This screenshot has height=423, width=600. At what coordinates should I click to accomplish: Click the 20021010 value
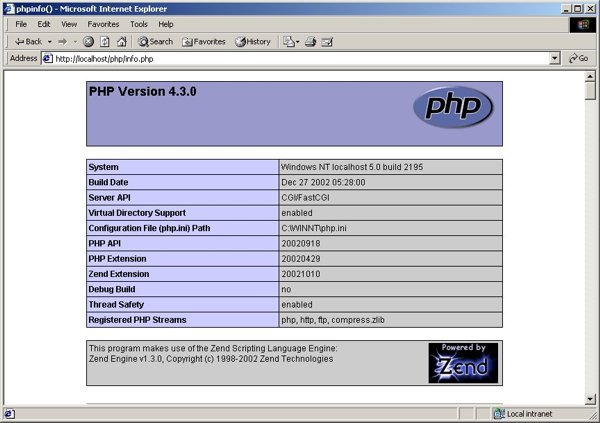[x=301, y=274]
